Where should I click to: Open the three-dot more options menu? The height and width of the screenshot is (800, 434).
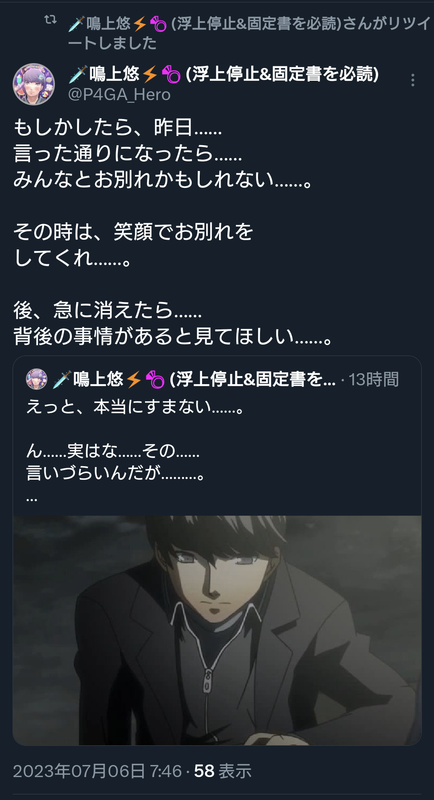(413, 80)
